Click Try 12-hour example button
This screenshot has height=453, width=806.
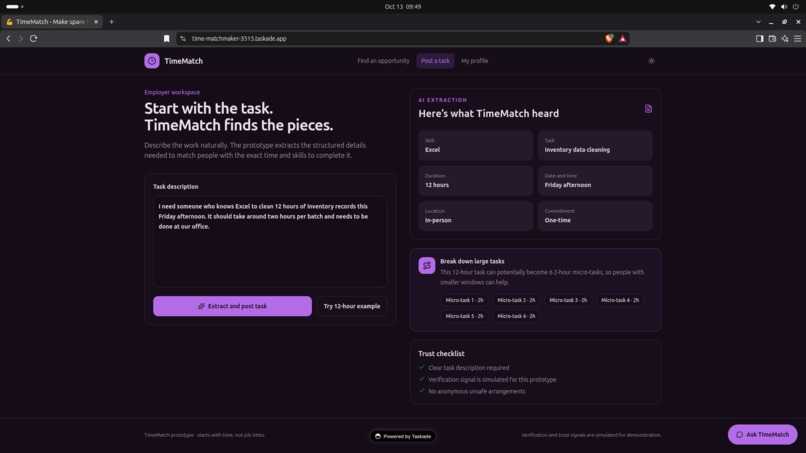352,306
